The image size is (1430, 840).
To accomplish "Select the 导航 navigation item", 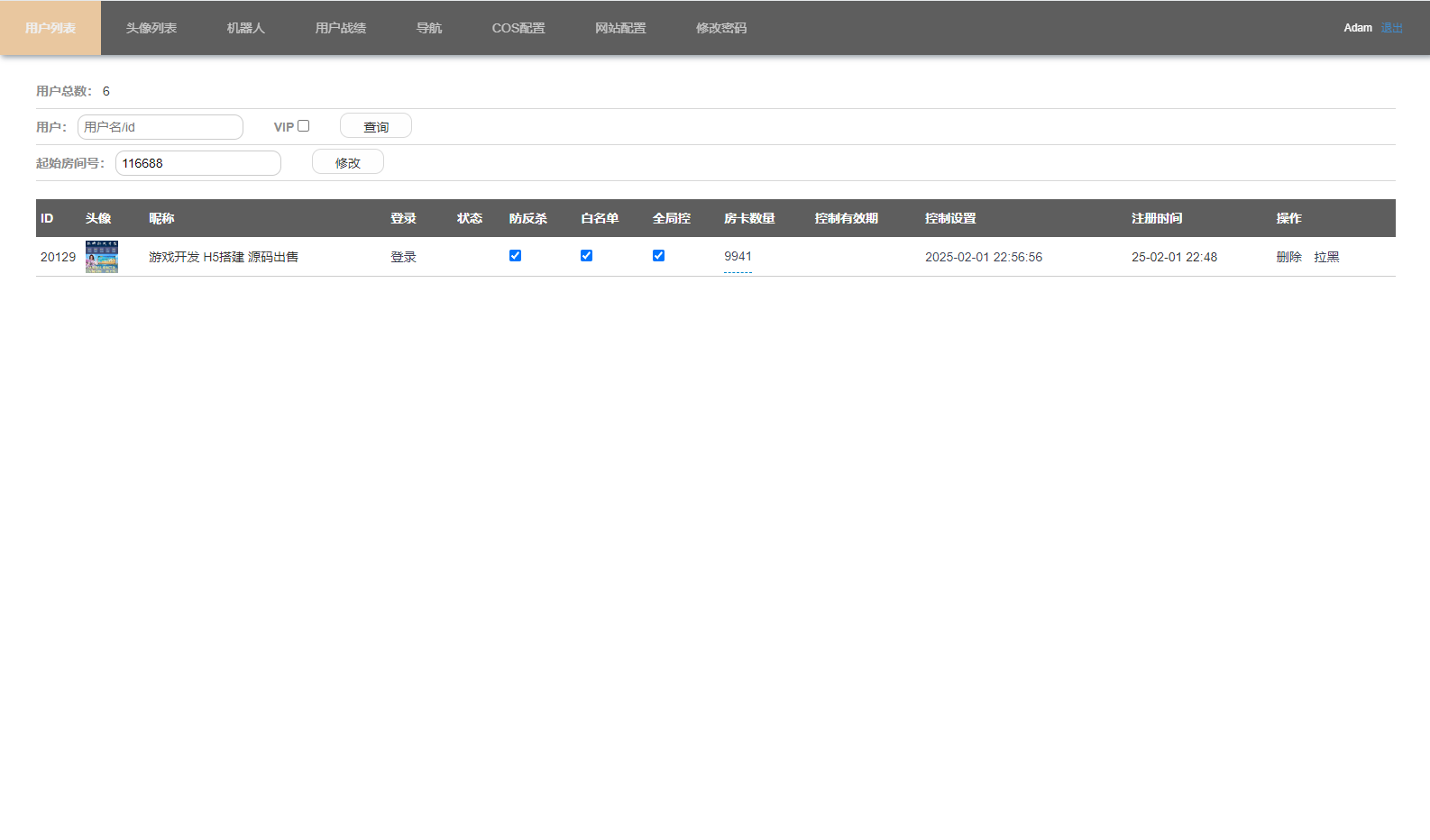I will (429, 28).
